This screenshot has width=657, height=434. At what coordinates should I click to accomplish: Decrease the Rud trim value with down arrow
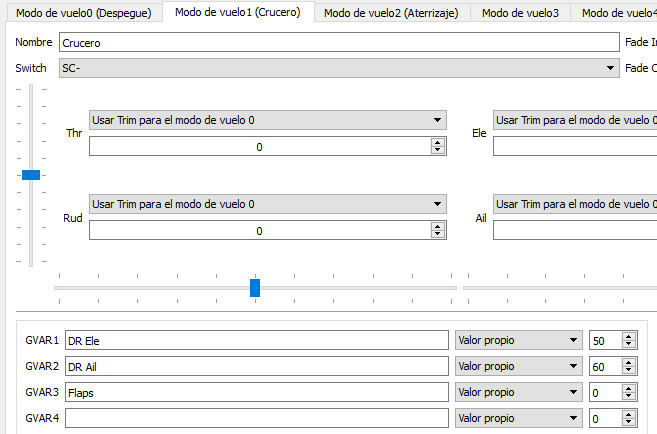coord(438,234)
